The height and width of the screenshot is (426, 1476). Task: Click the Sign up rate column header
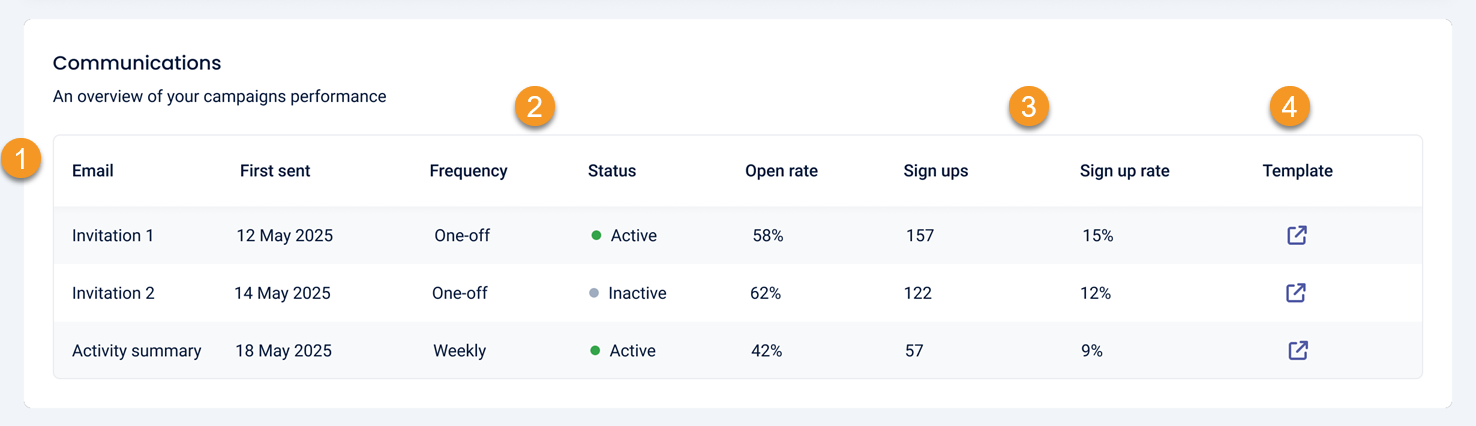(1124, 171)
